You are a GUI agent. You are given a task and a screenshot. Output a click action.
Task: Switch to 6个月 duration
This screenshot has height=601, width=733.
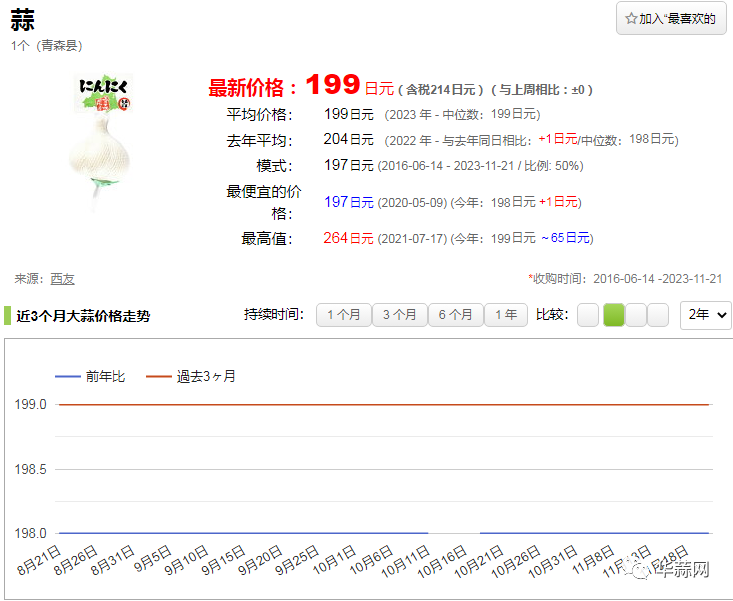click(x=455, y=315)
